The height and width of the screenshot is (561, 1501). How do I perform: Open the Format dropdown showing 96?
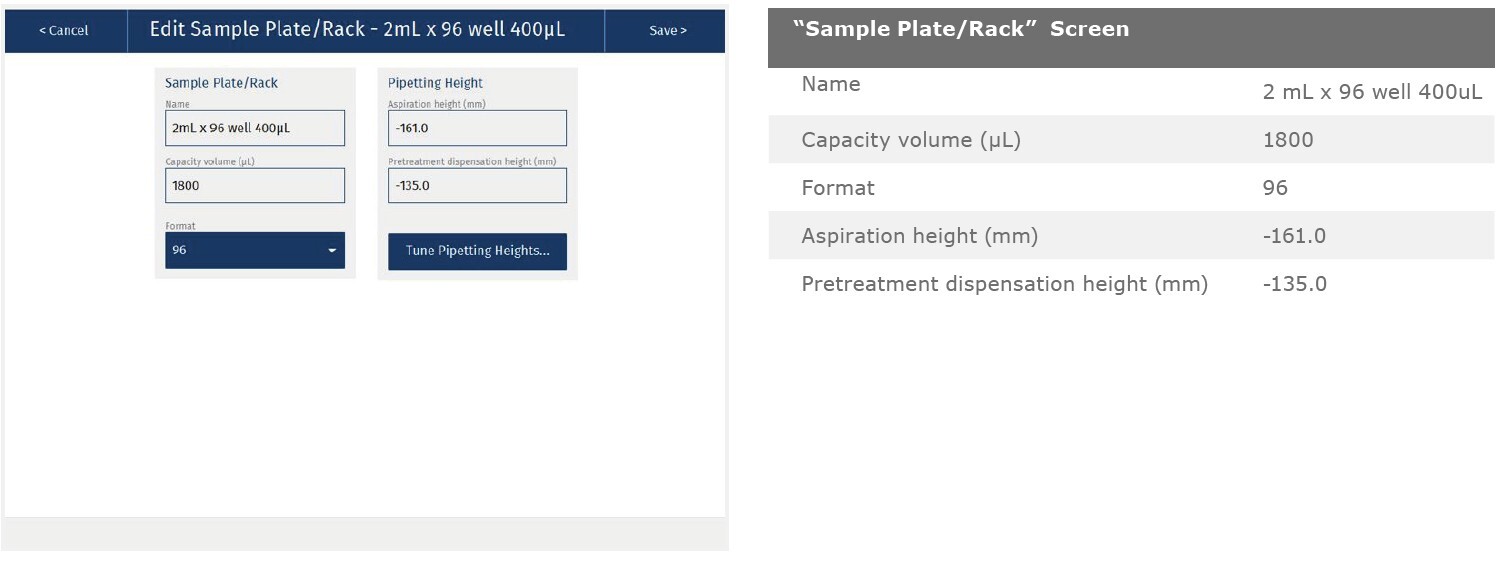(254, 250)
